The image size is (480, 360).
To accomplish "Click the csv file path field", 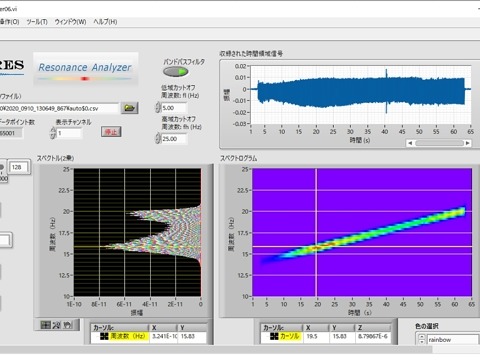I will tap(59, 108).
